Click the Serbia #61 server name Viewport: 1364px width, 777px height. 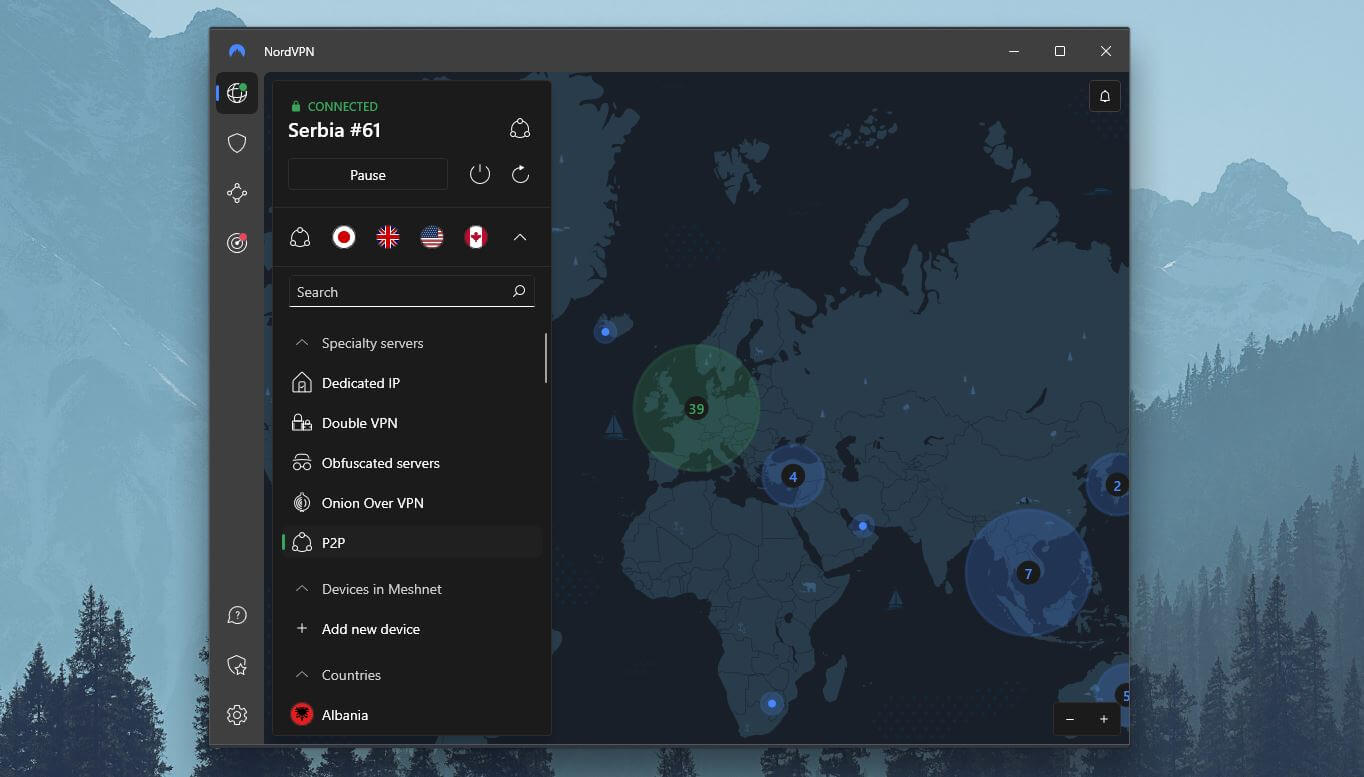pos(334,130)
